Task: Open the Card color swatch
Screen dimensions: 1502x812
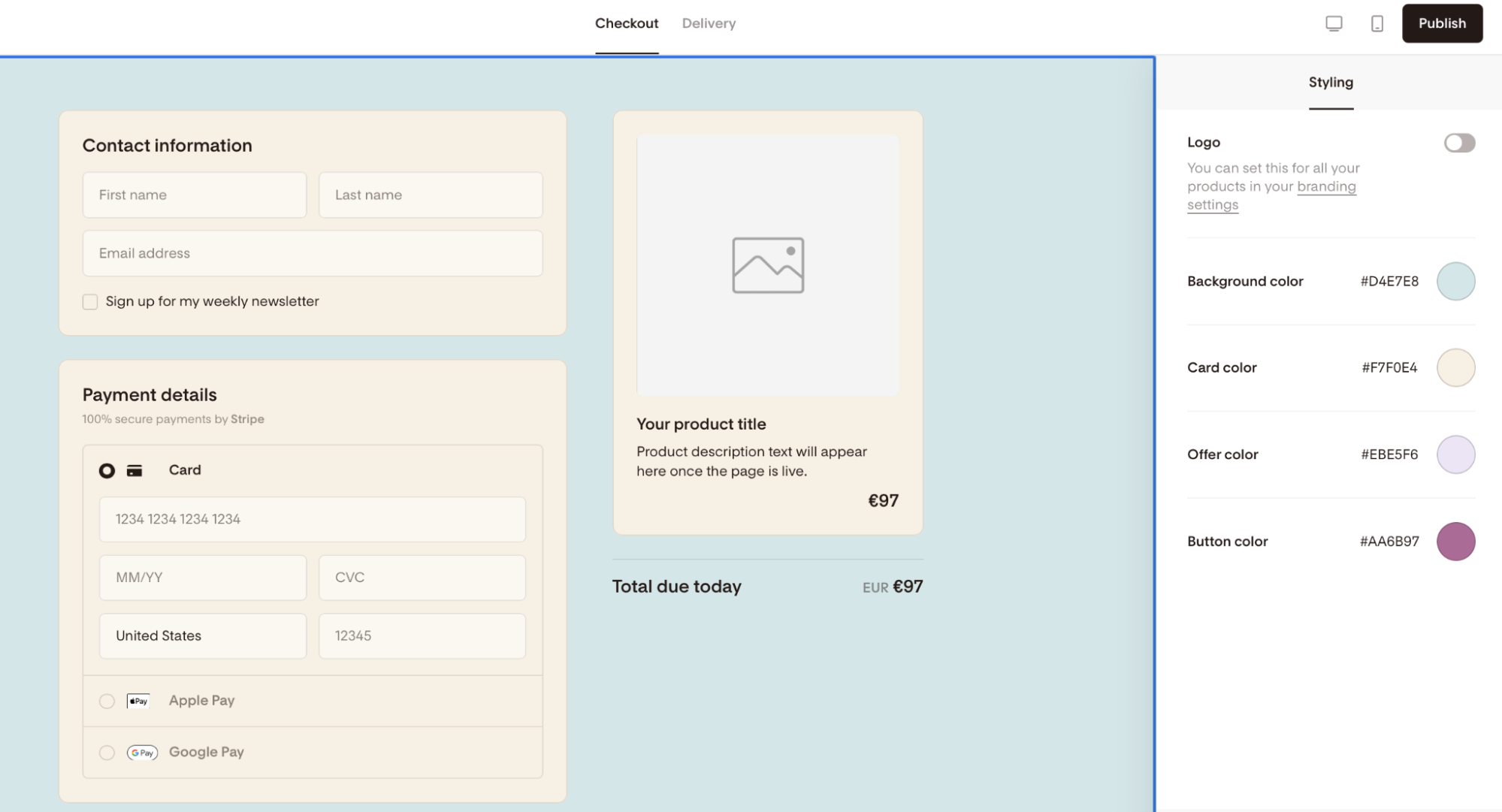Action: [x=1455, y=368]
